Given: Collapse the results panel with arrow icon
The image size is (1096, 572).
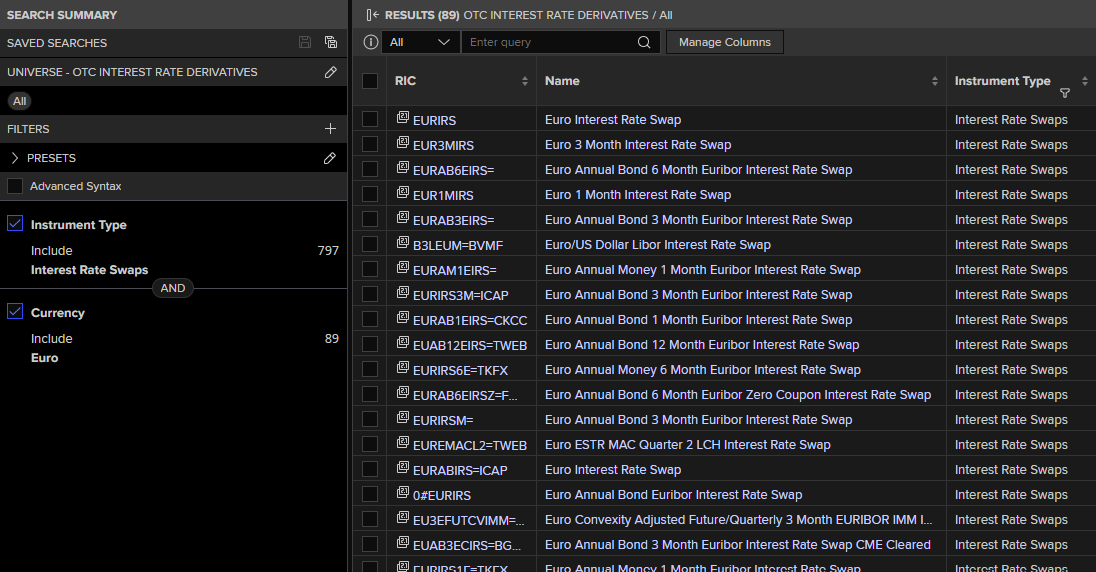Looking at the screenshot, I should coord(373,15).
